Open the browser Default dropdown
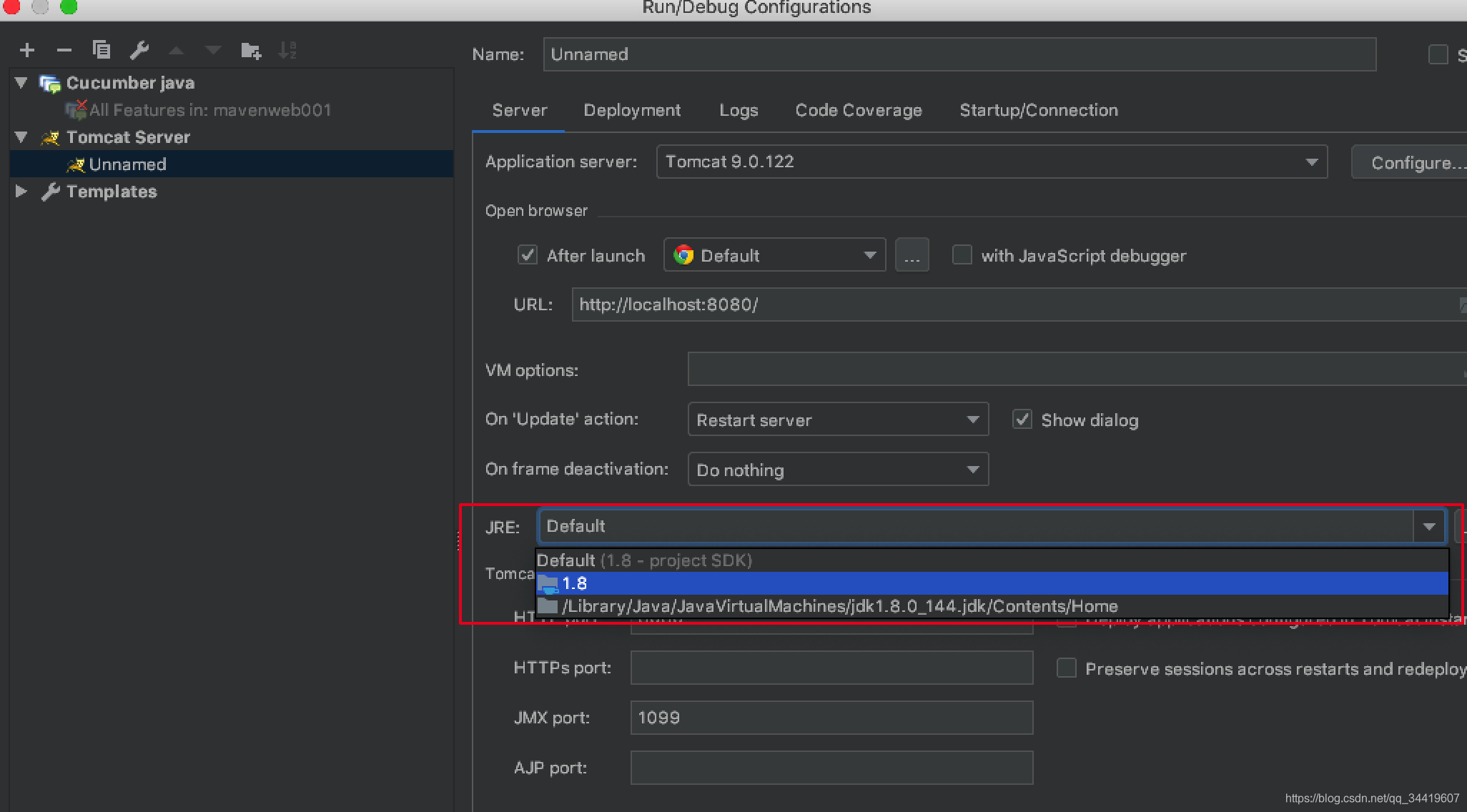 tap(775, 255)
